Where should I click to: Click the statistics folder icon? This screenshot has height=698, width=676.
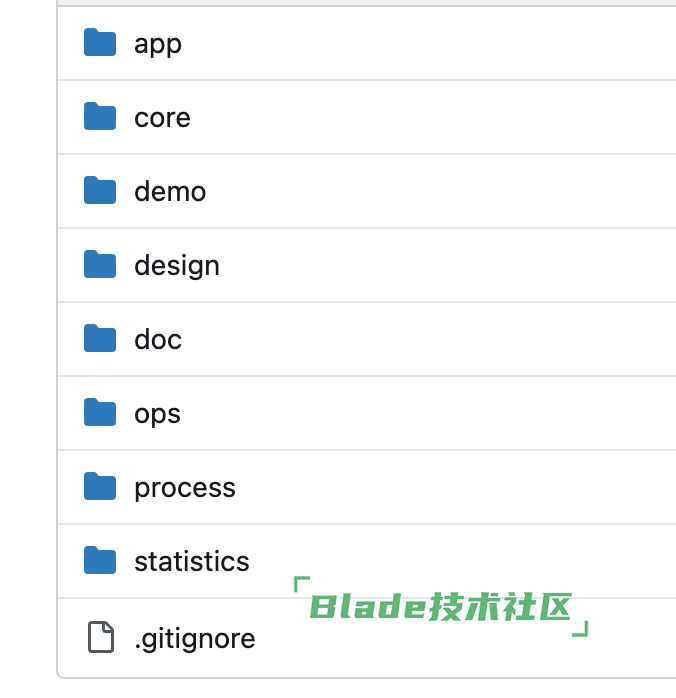coord(100,560)
